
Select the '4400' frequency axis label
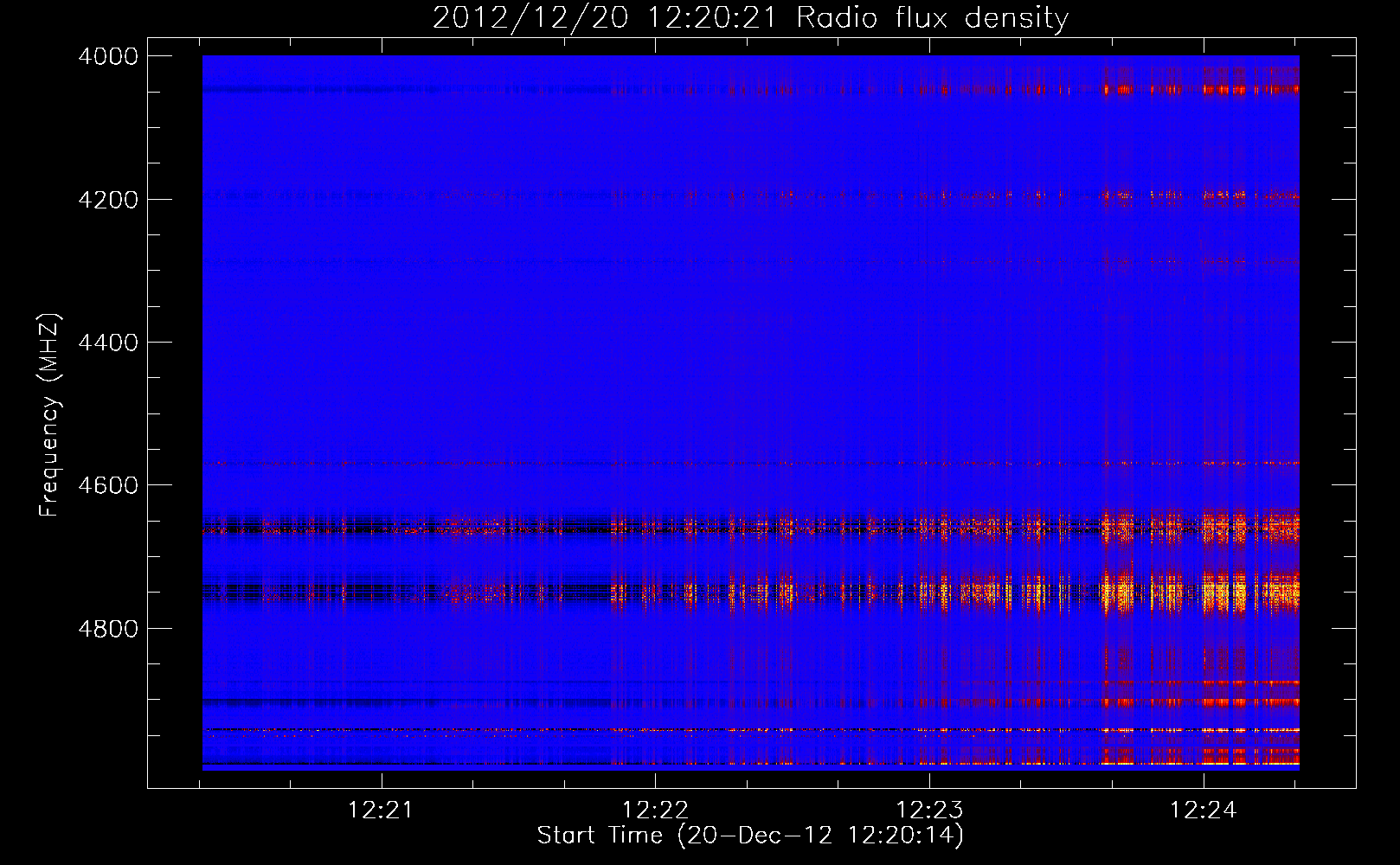108,343
